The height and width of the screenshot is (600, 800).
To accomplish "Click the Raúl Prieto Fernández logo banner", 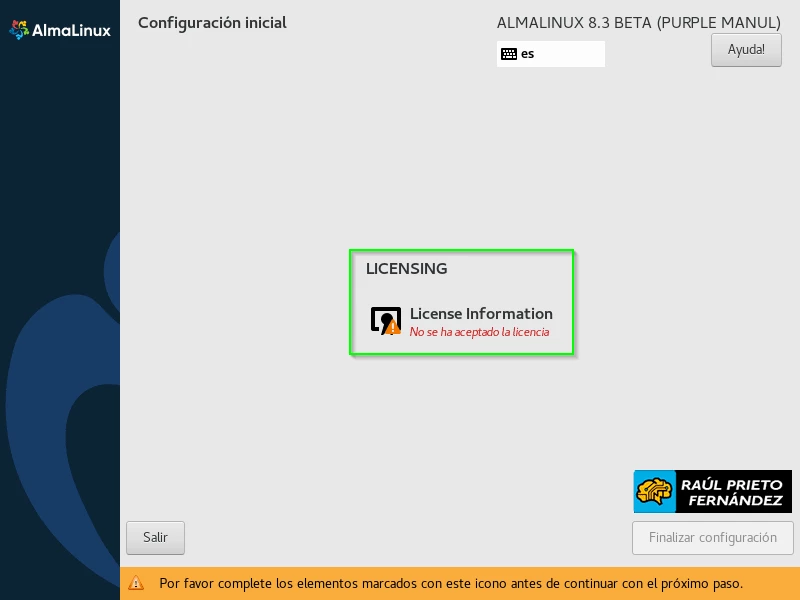I will pyautogui.click(x=712, y=489).
